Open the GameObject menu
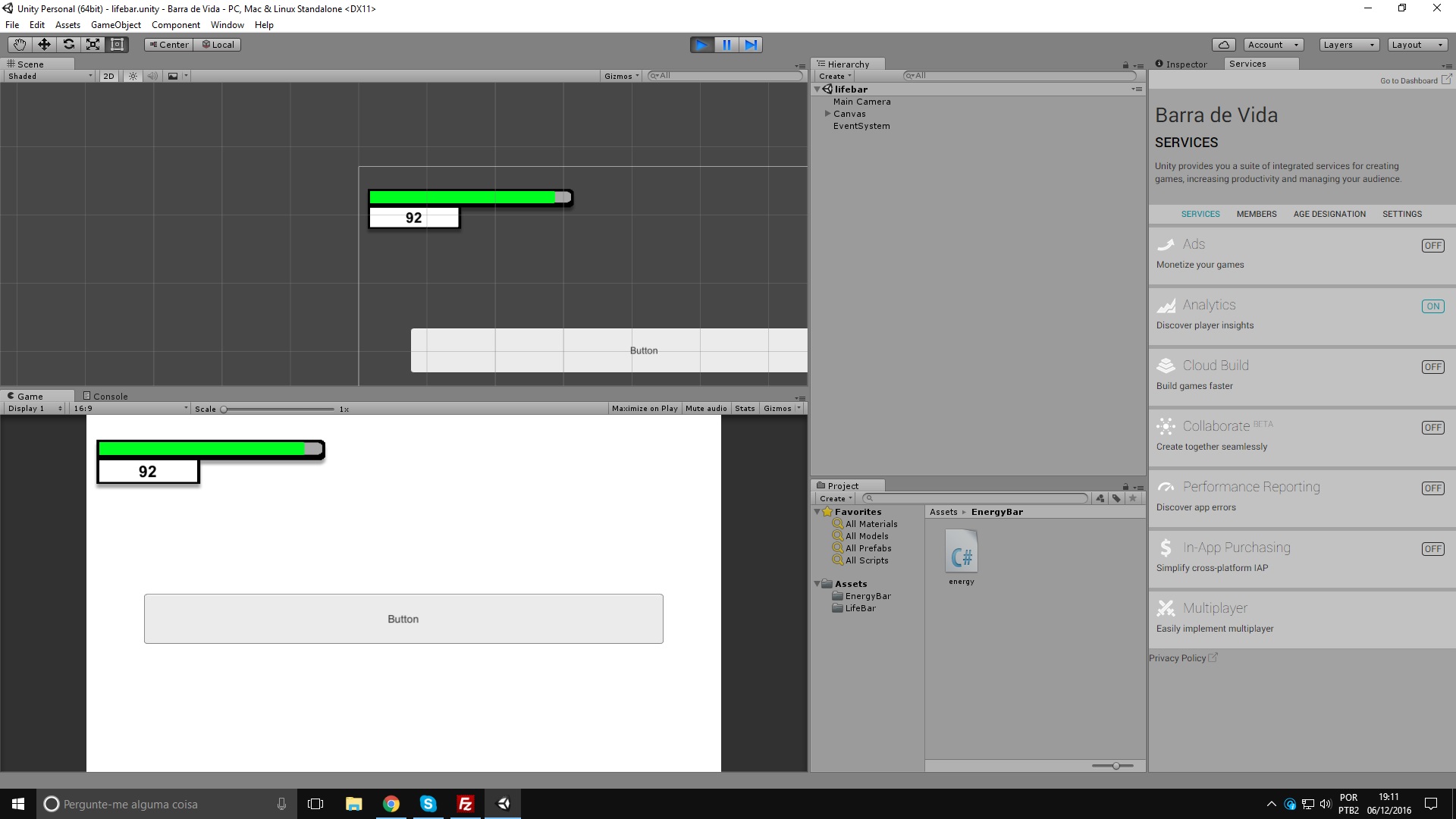The height and width of the screenshot is (819, 1456). (x=115, y=25)
